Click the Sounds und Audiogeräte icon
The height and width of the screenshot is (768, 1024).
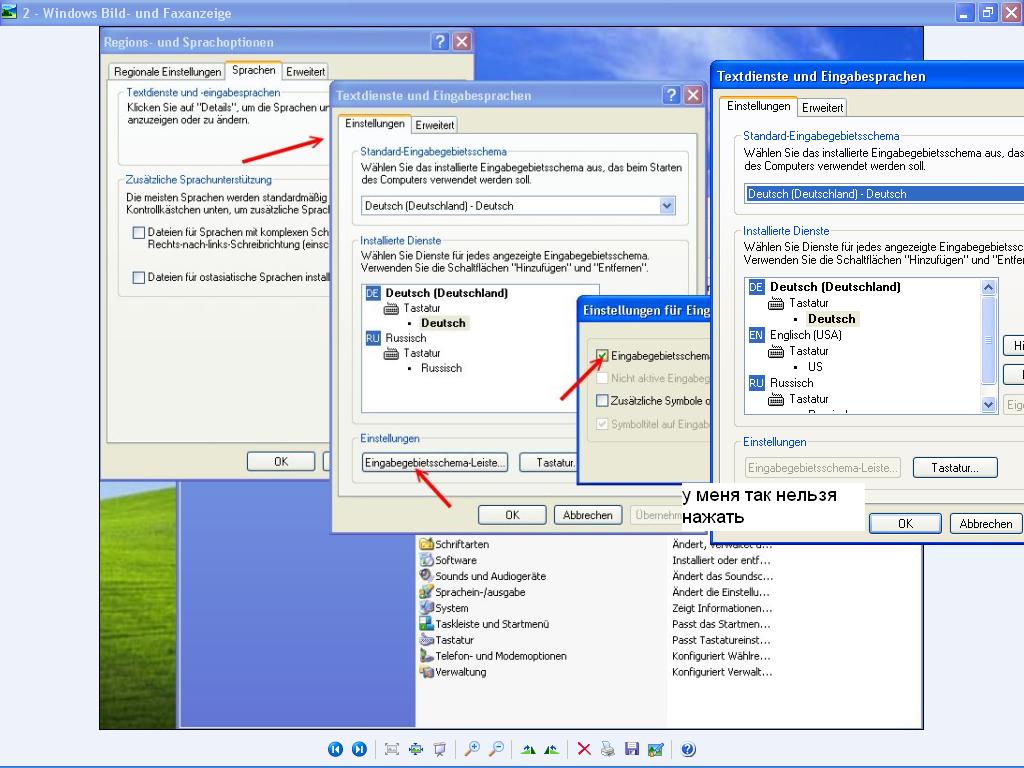pyautogui.click(x=426, y=575)
